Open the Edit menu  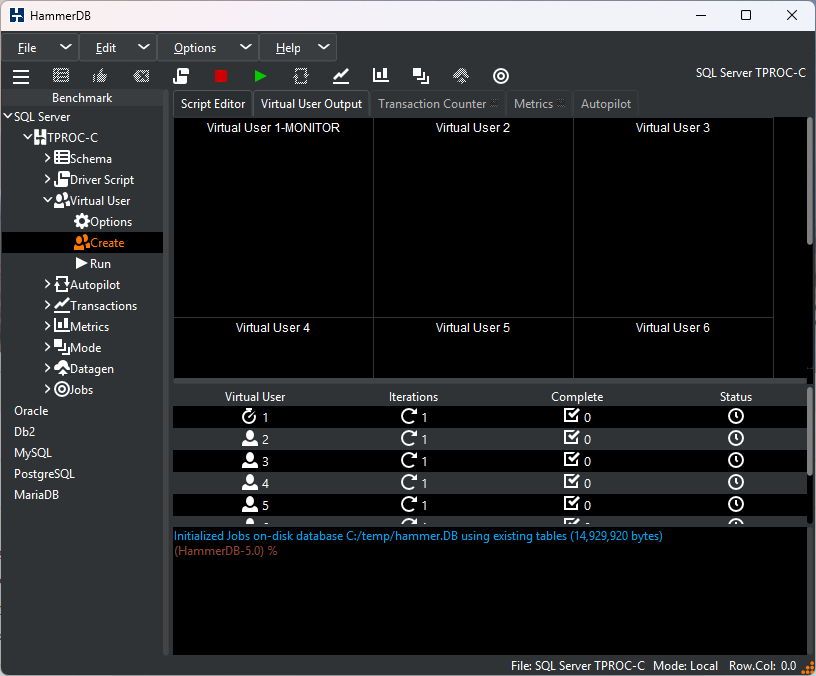pos(118,48)
